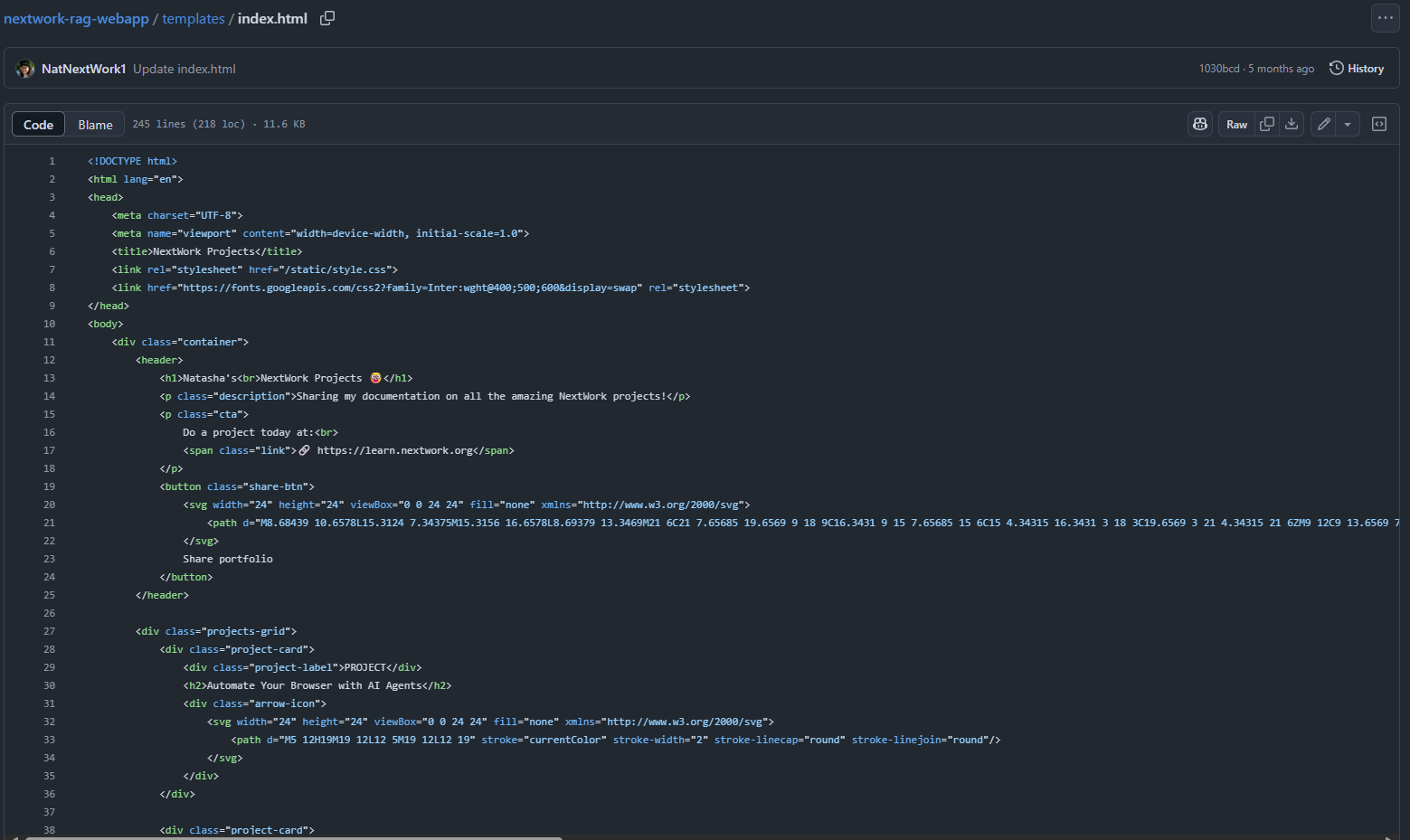This screenshot has width=1410, height=840.
Task: Click the DOCTYPE html declaration
Action: click(132, 161)
